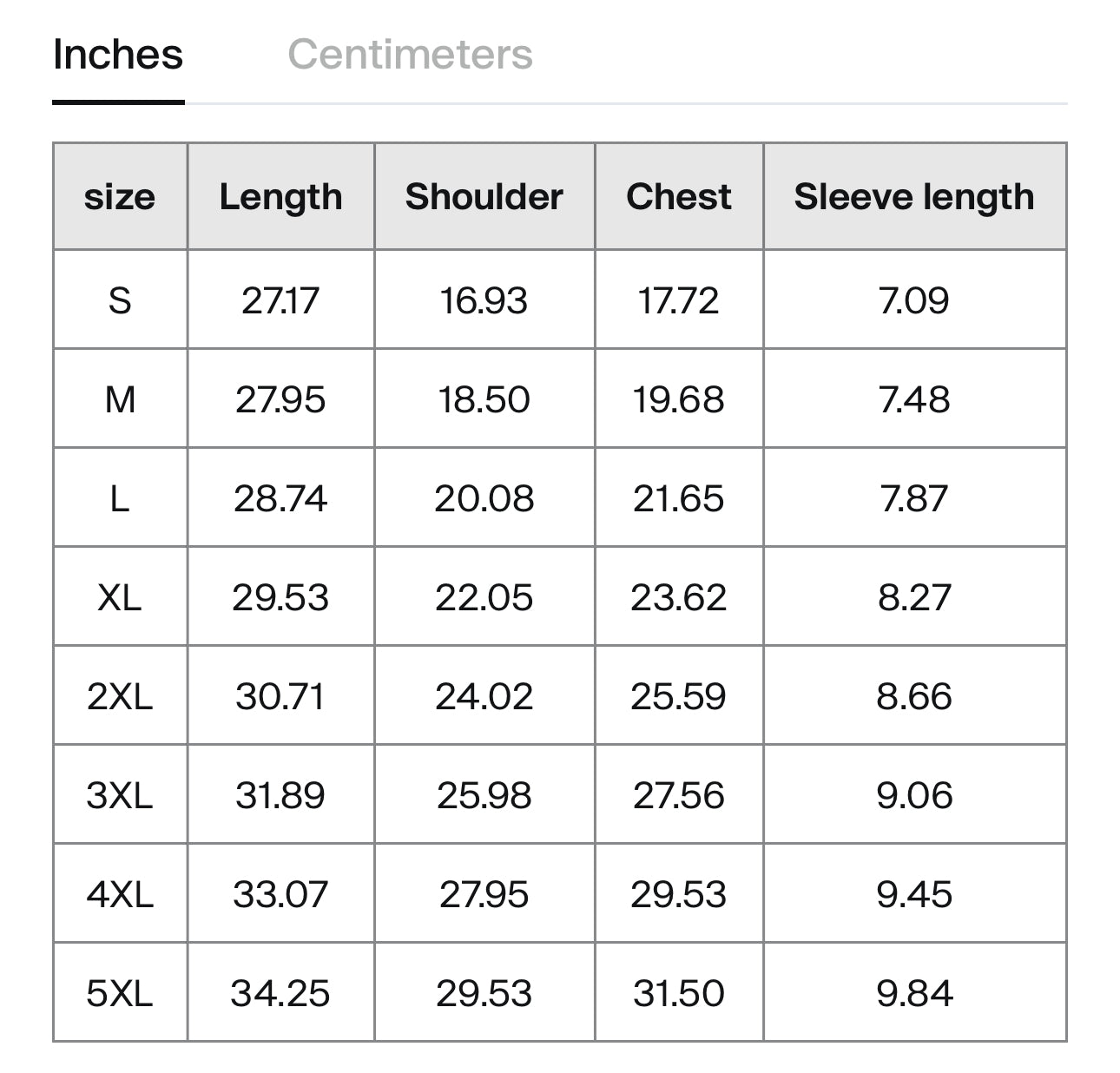Click the 4XL size row label

click(120, 894)
